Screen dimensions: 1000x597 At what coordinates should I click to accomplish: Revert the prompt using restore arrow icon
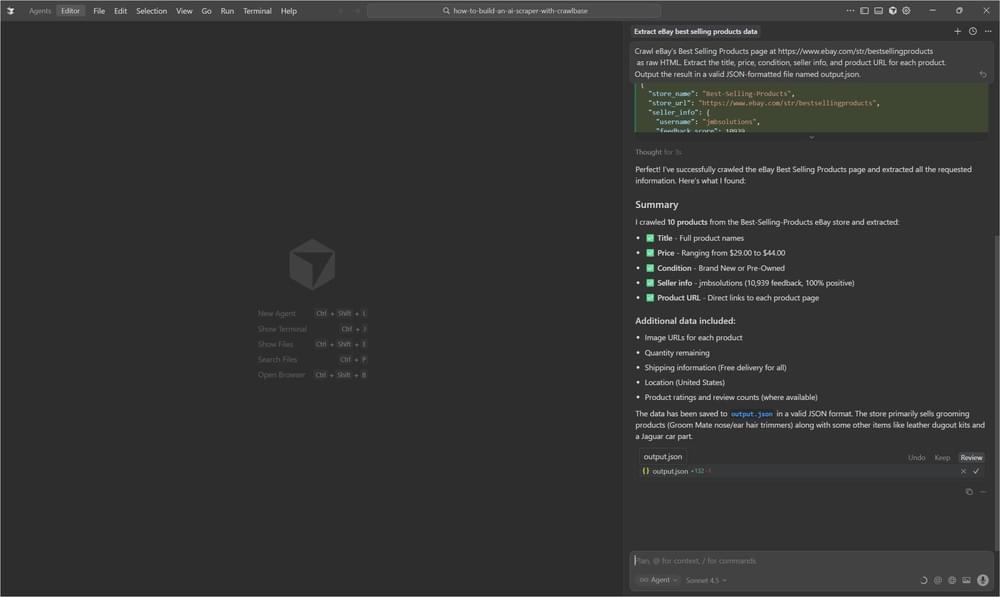(982, 74)
